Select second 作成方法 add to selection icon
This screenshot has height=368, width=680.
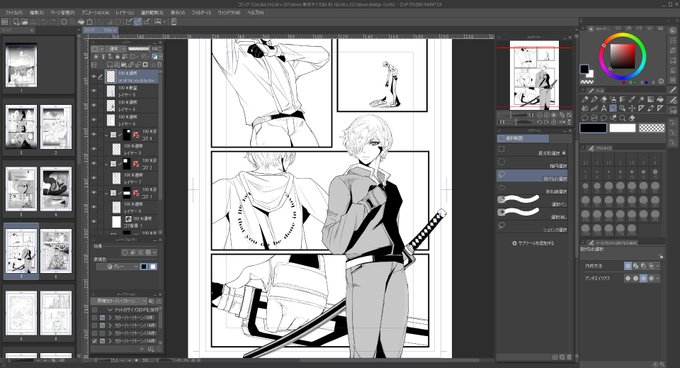tap(636, 266)
